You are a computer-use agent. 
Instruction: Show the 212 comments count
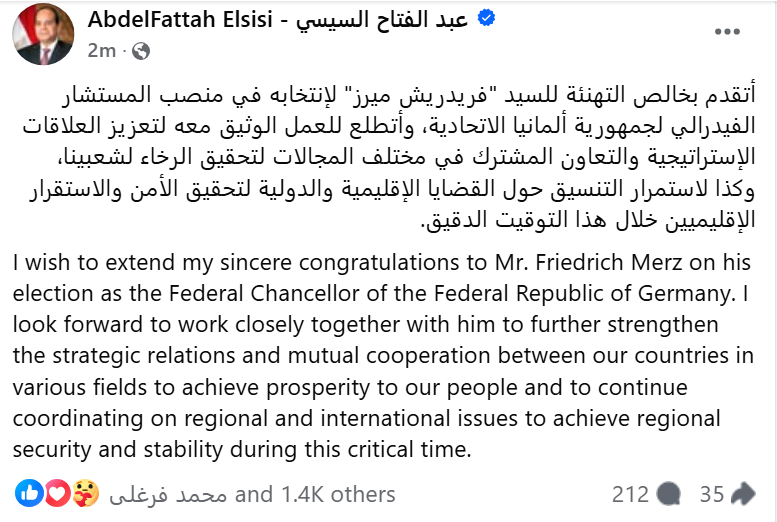(630, 494)
